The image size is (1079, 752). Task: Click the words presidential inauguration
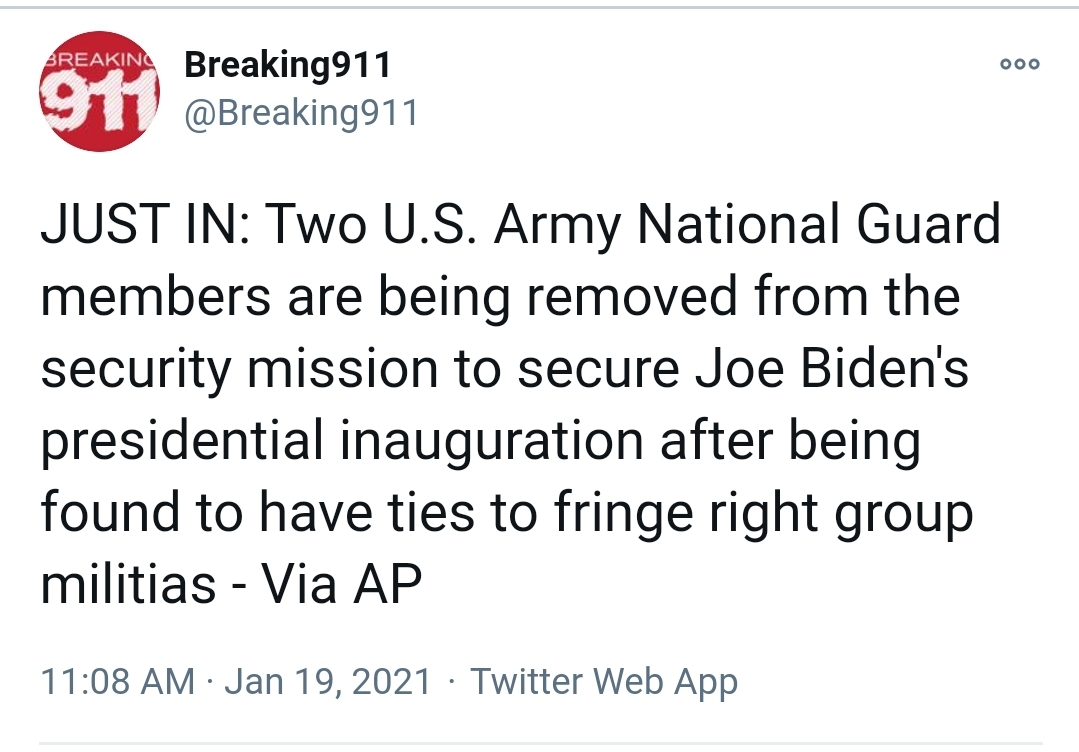[343, 442]
